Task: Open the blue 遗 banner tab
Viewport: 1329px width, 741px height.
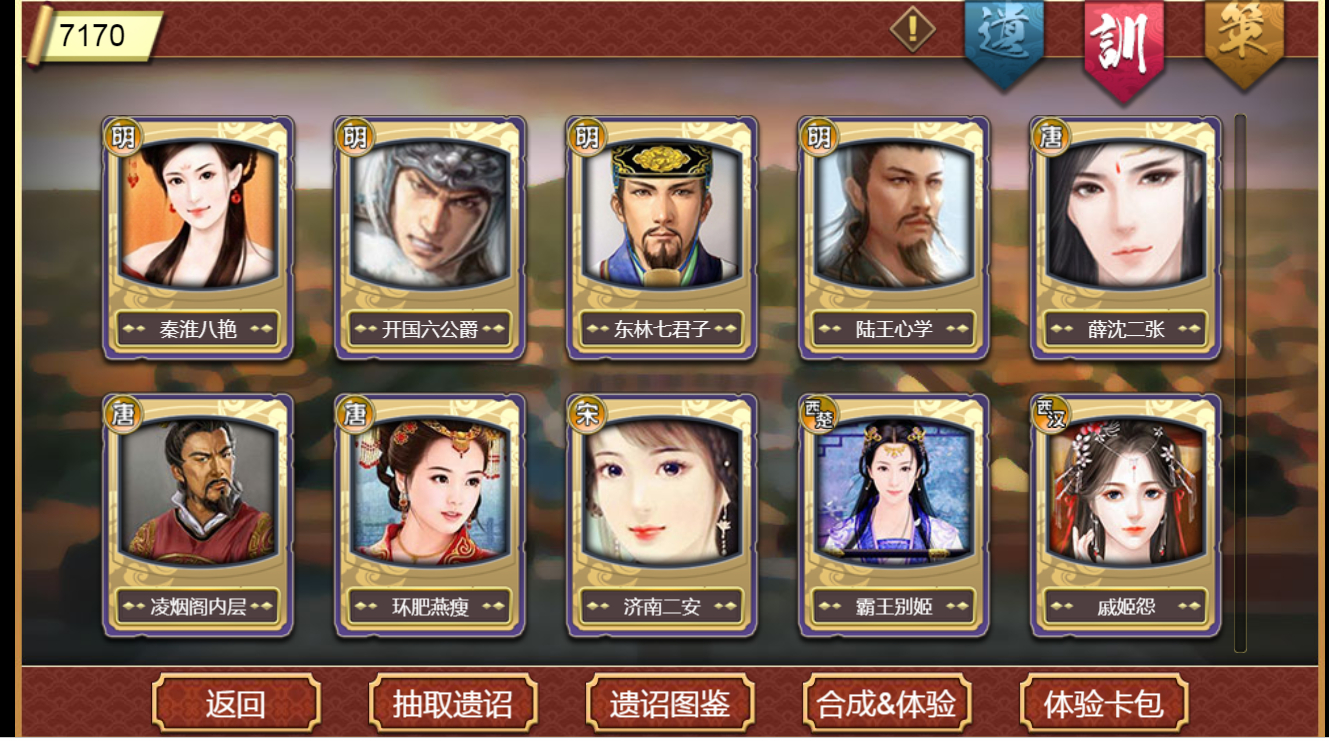Action: pos(1004,42)
